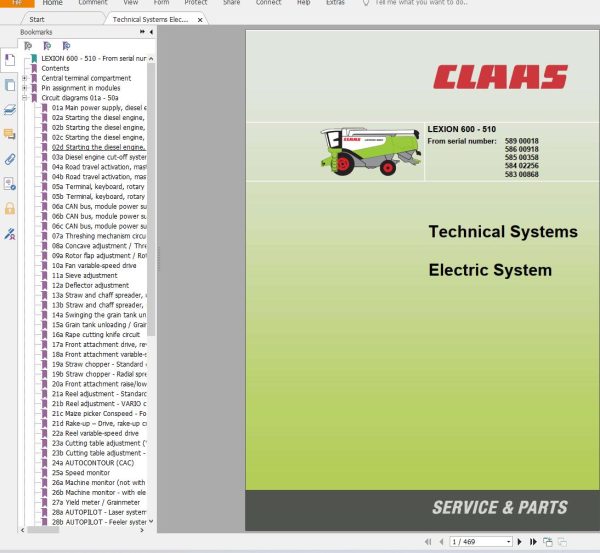The image size is (600, 553).
Task: Open the Protect ribbon tab
Action: point(196,3)
